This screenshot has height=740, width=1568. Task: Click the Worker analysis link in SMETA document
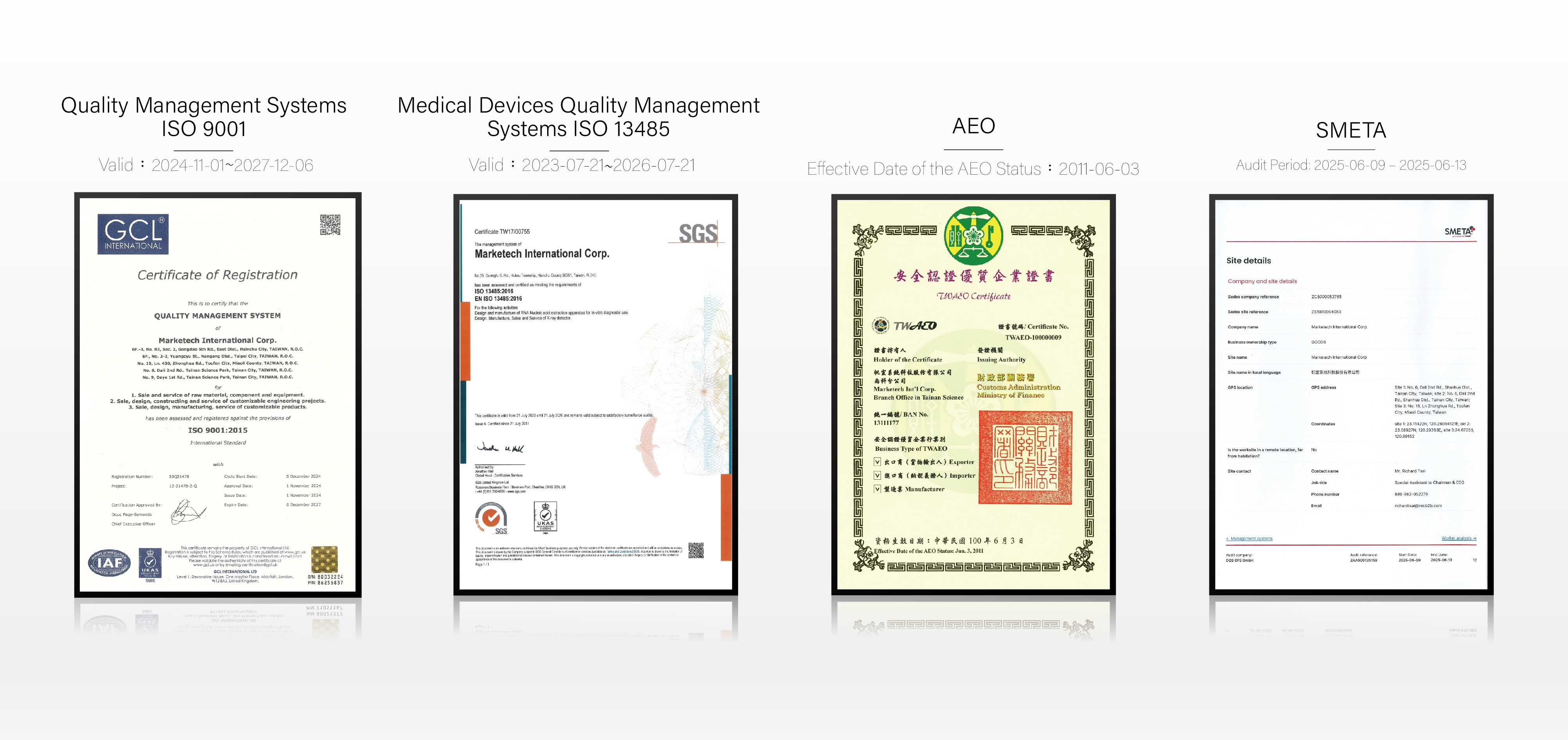coord(1458,538)
